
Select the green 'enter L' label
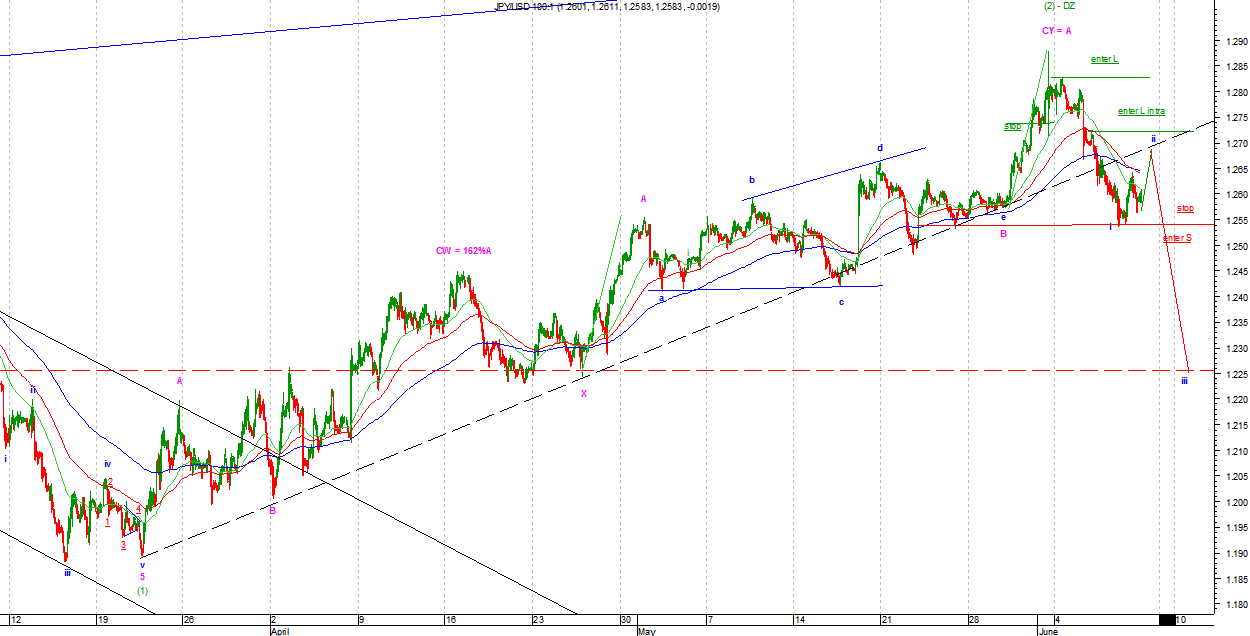(x=1104, y=60)
